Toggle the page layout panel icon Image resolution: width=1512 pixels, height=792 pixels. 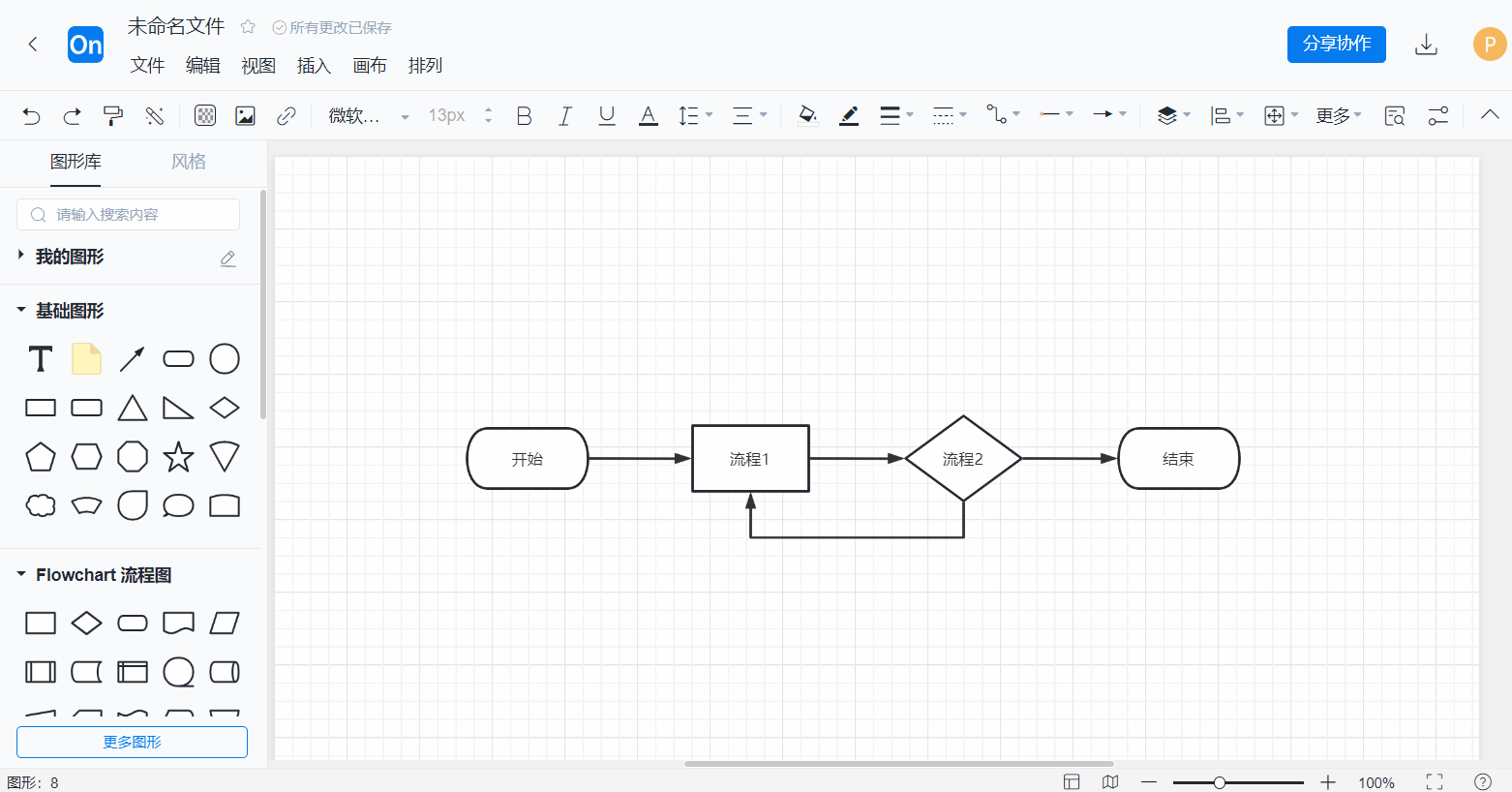1072,781
